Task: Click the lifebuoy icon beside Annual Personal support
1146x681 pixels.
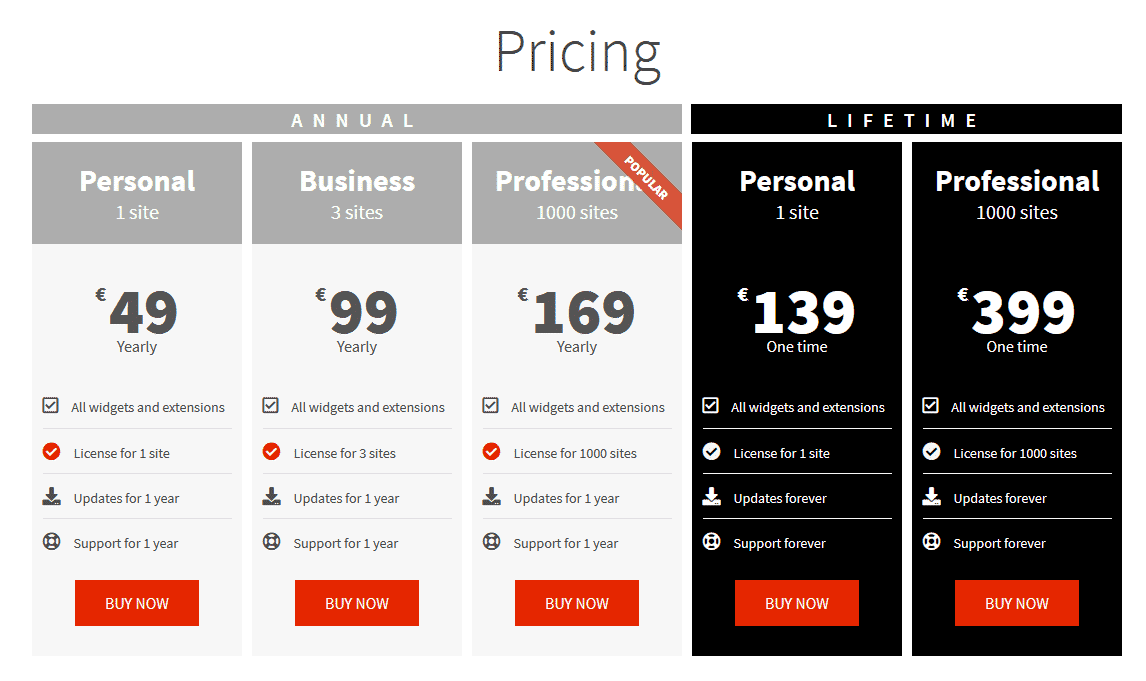Action: coord(51,541)
